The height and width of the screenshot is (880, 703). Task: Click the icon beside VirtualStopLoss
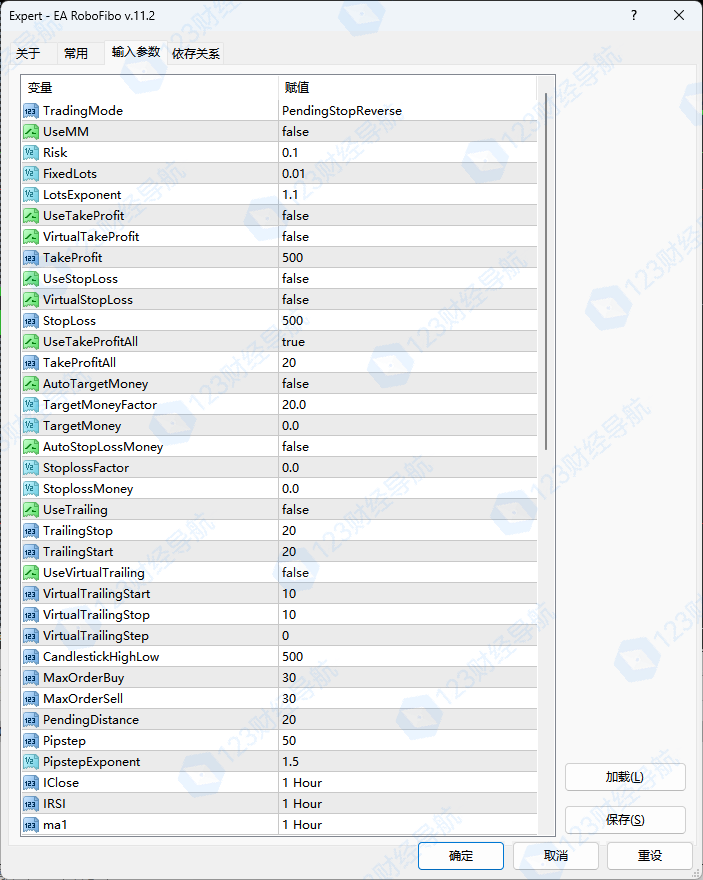pos(31,300)
